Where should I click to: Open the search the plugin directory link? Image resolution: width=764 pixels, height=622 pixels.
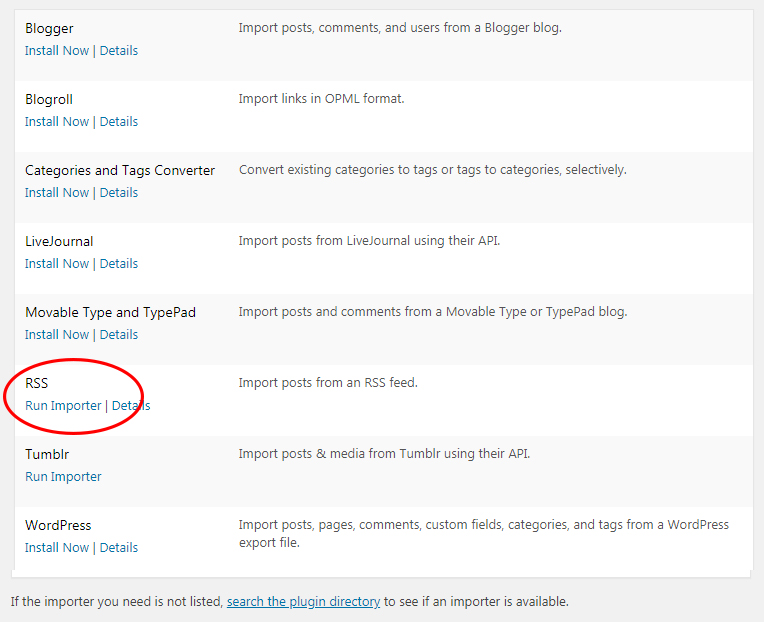pos(304,602)
